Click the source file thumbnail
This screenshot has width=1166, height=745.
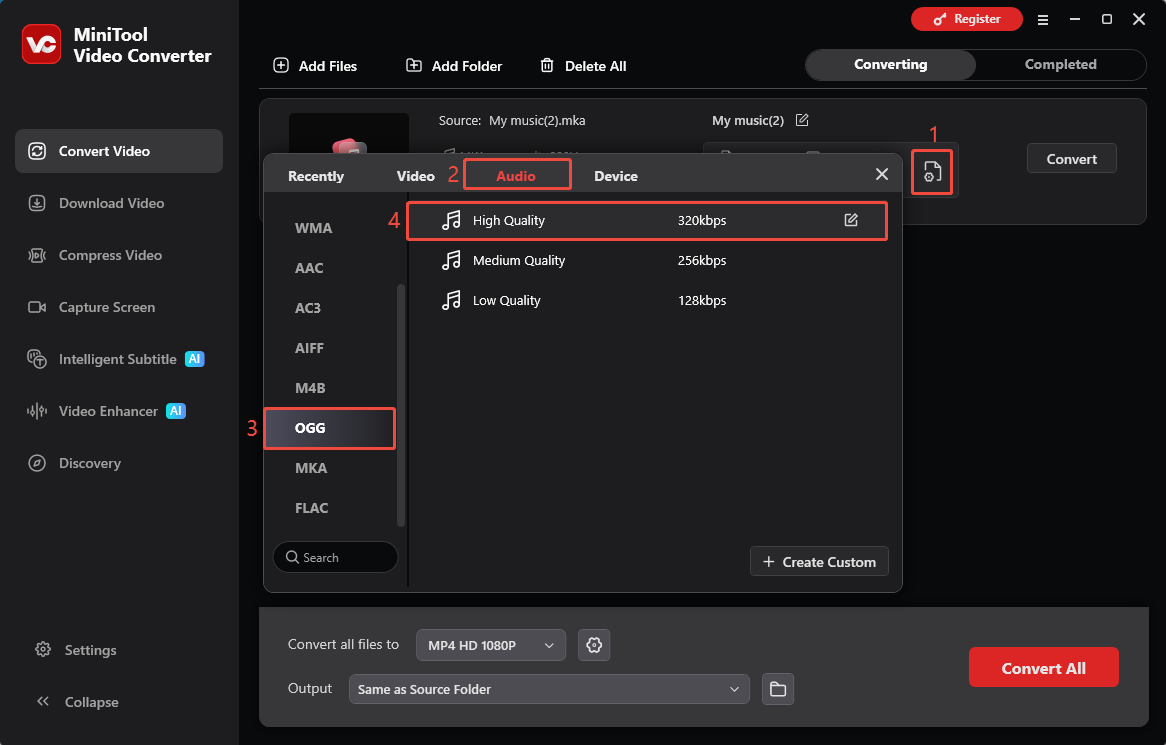(349, 134)
